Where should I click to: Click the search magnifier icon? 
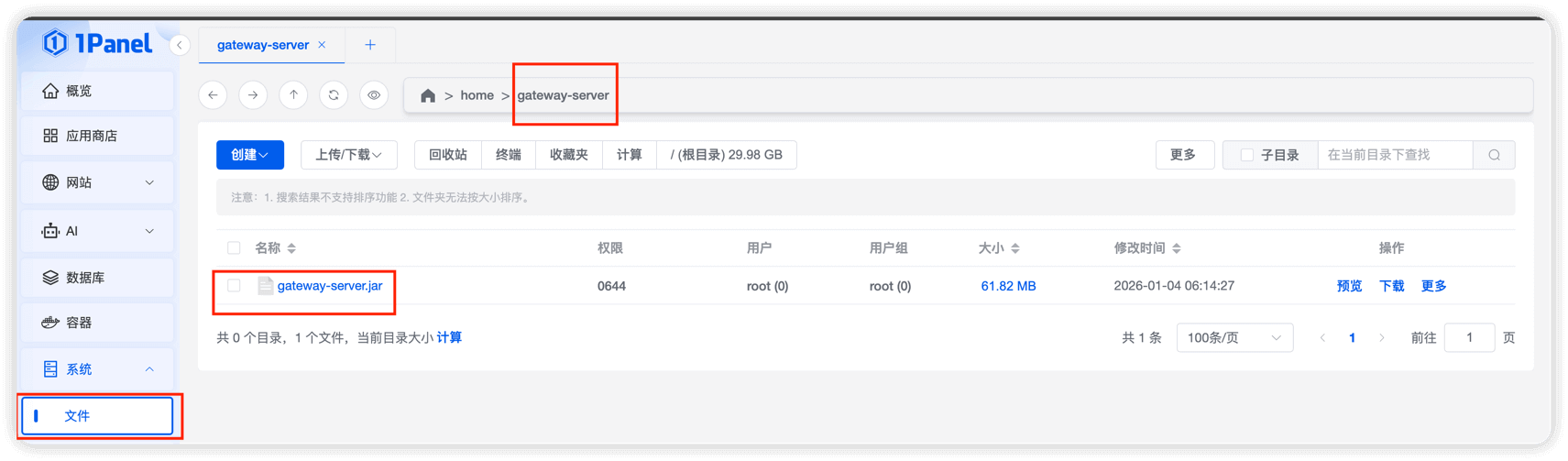1494,155
